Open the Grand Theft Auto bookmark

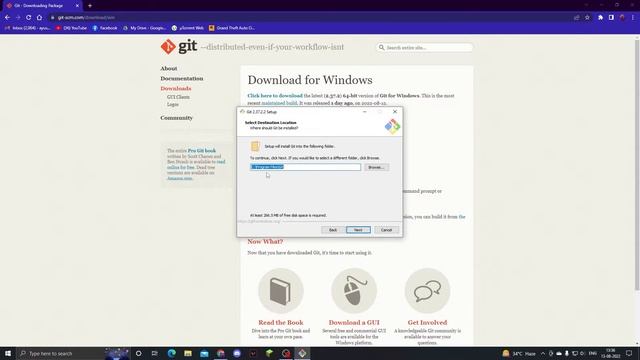tap(232, 28)
